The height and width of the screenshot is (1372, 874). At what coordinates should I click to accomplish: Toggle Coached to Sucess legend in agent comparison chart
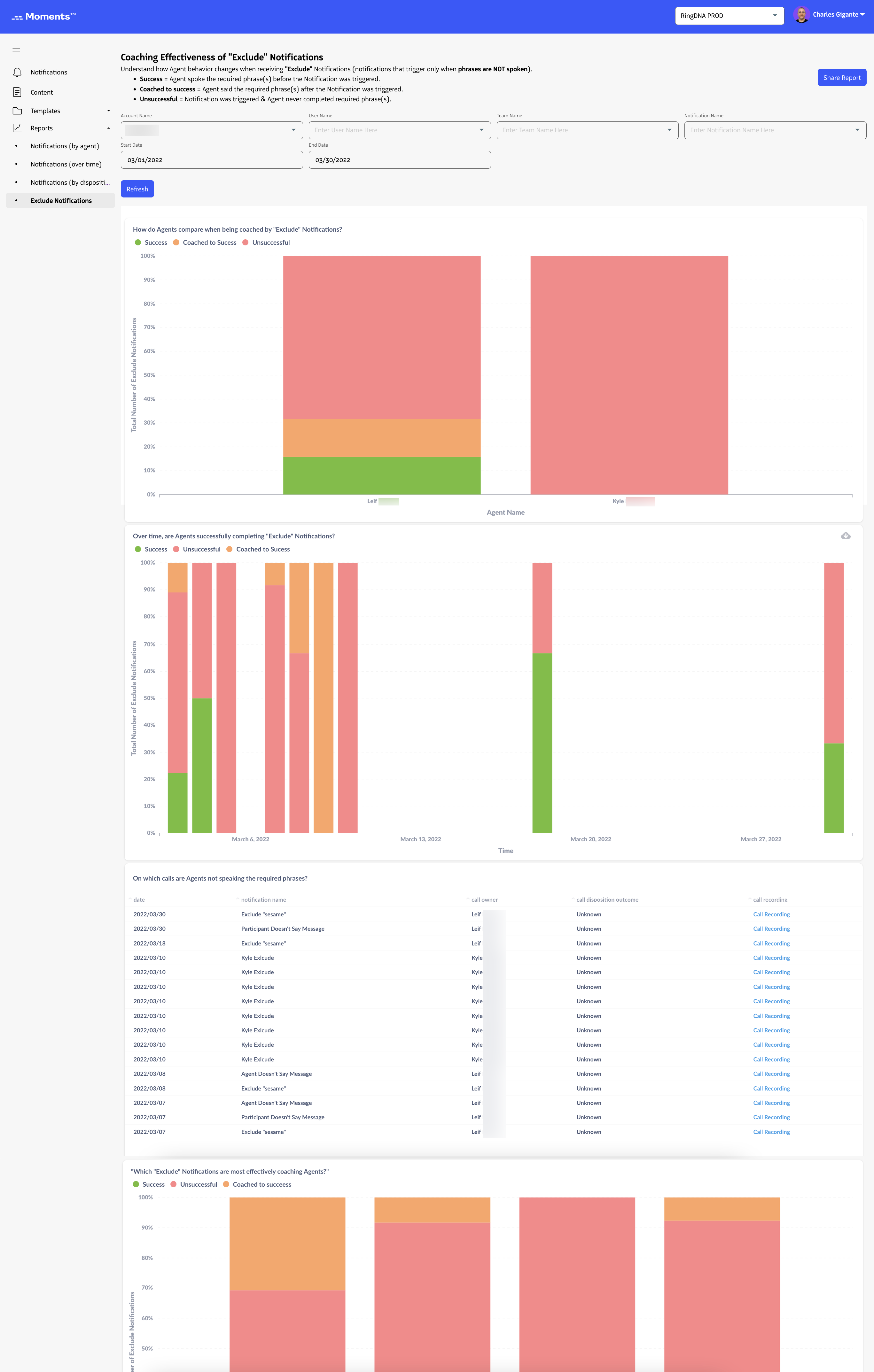pos(205,243)
